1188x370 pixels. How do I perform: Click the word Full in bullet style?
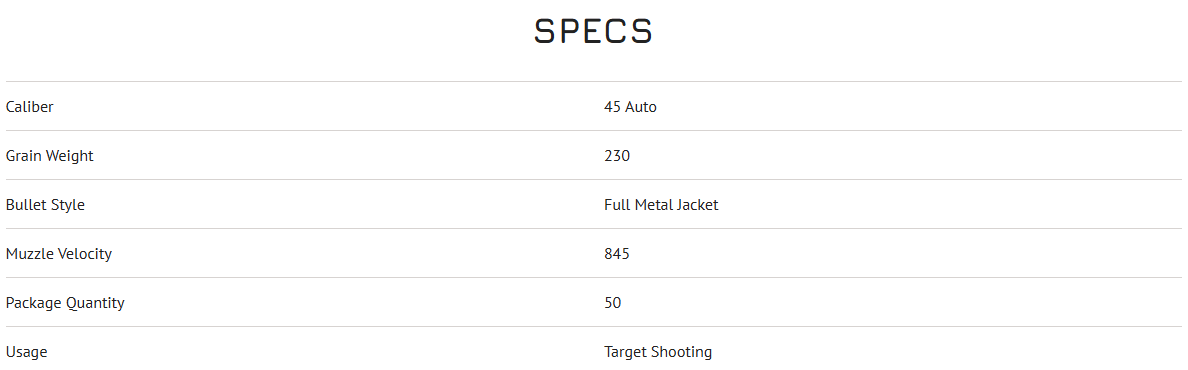click(615, 205)
